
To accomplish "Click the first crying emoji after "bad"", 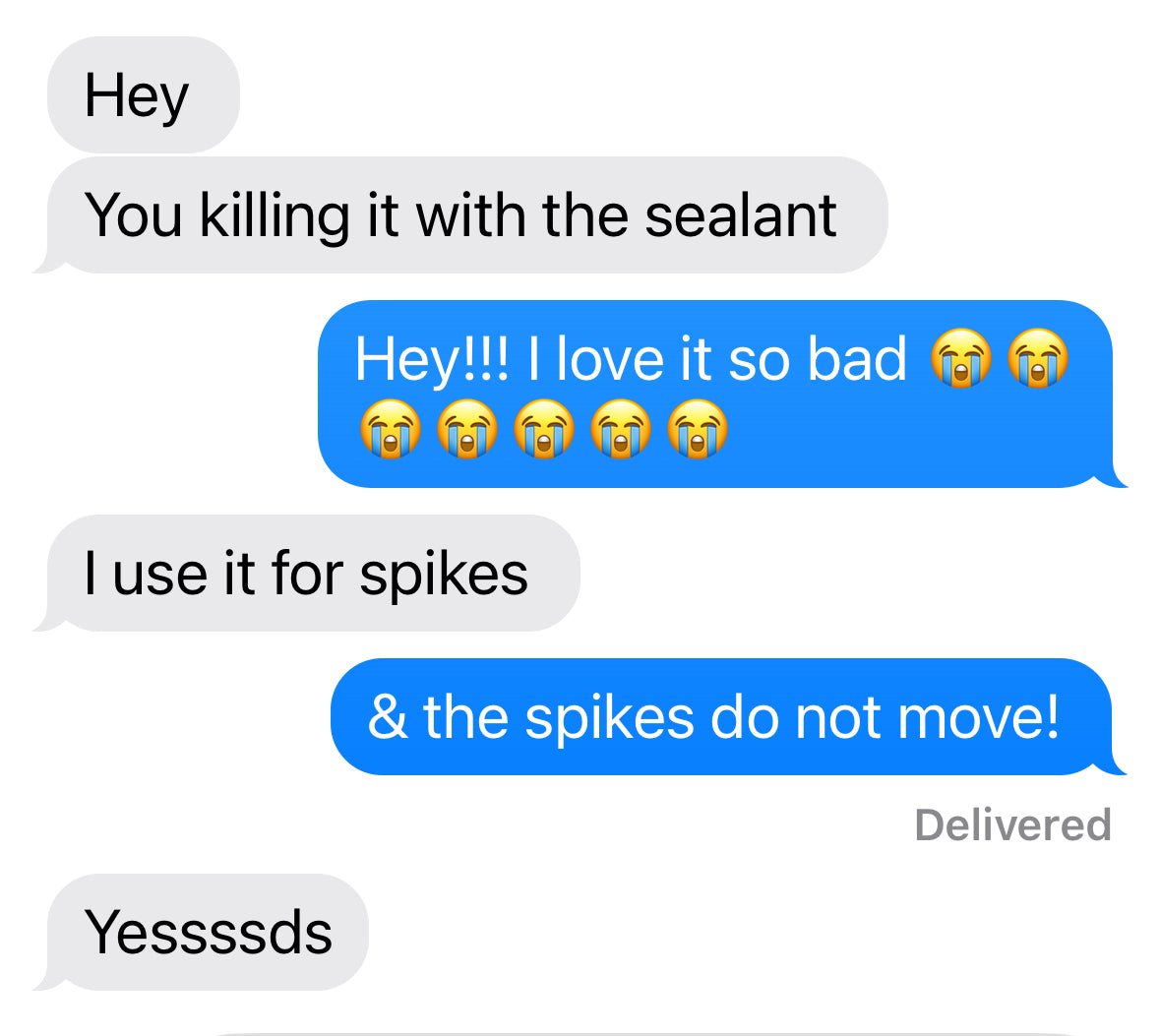I will (x=961, y=358).
